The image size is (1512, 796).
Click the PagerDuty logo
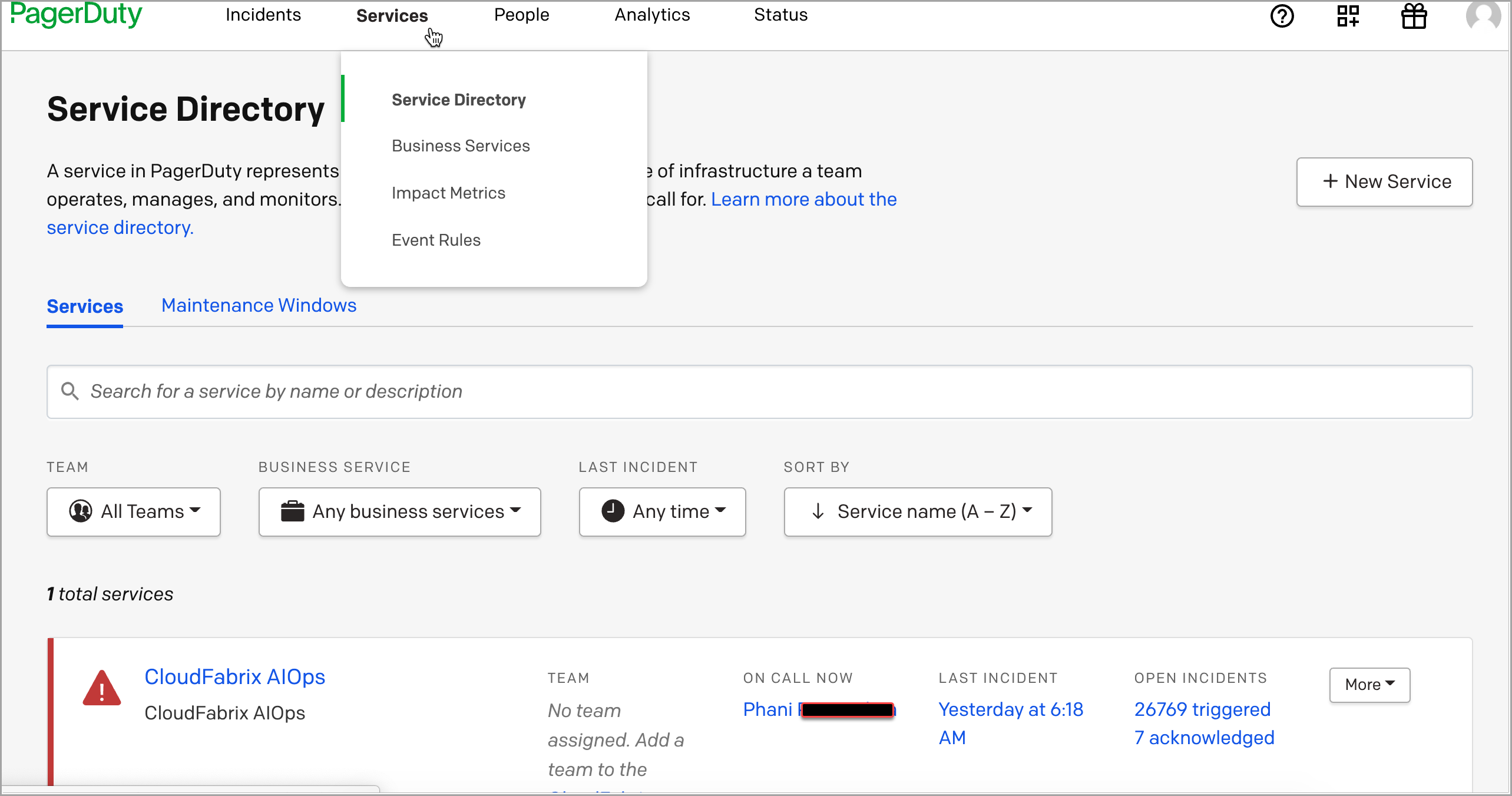click(77, 14)
